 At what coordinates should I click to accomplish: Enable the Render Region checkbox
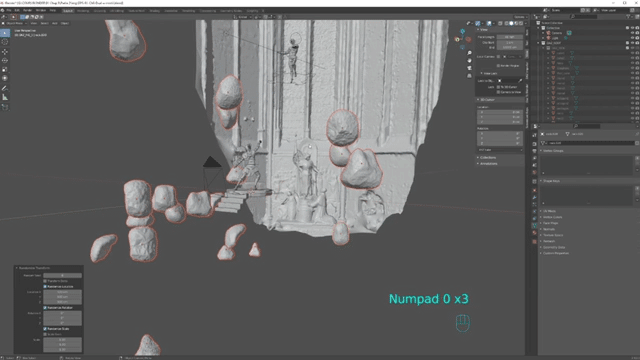[x=498, y=65]
